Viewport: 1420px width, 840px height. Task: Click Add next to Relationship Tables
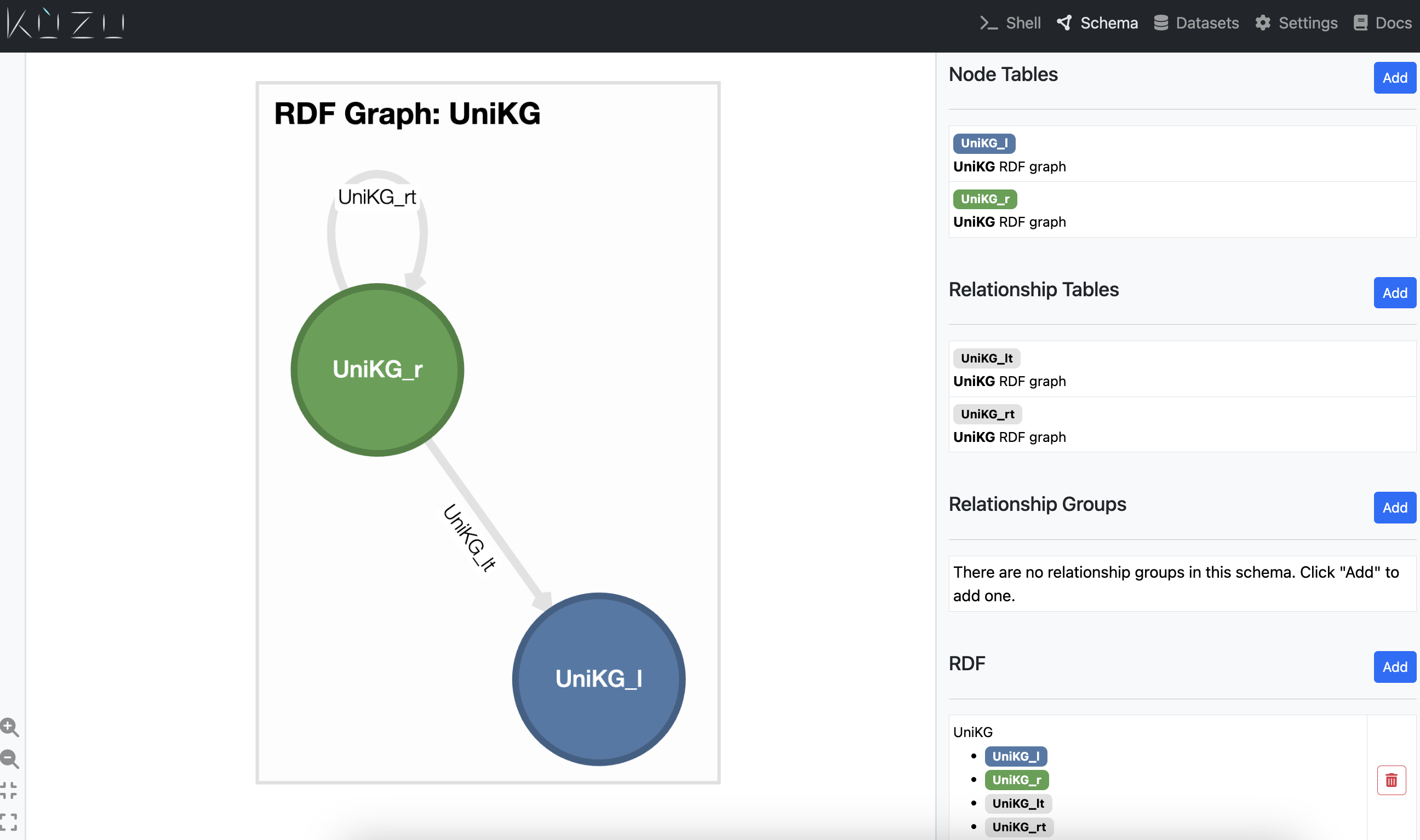point(1394,293)
